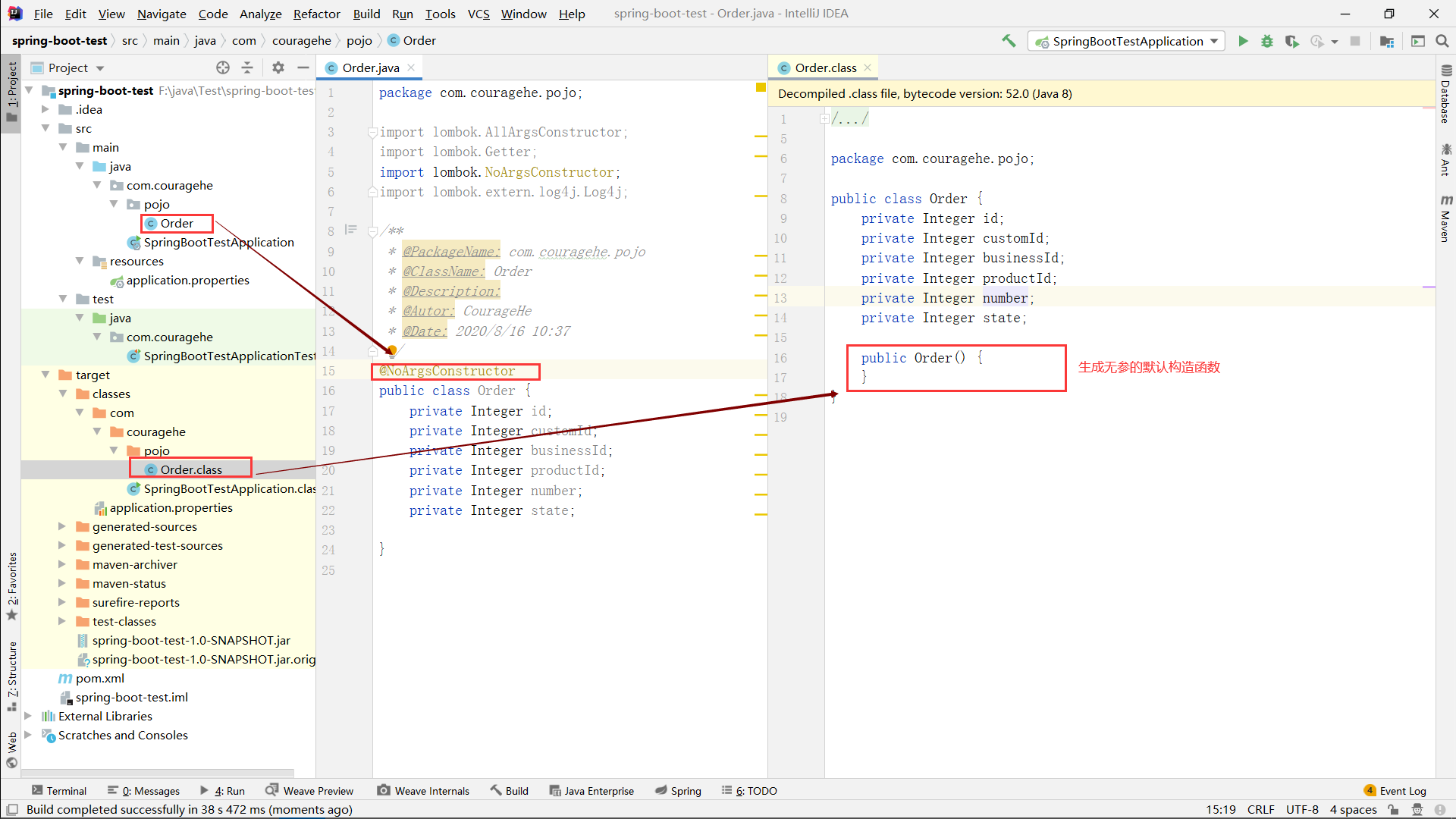Click the intention light bulb in gutter
This screenshot has width=1456, height=819.
pos(392,350)
